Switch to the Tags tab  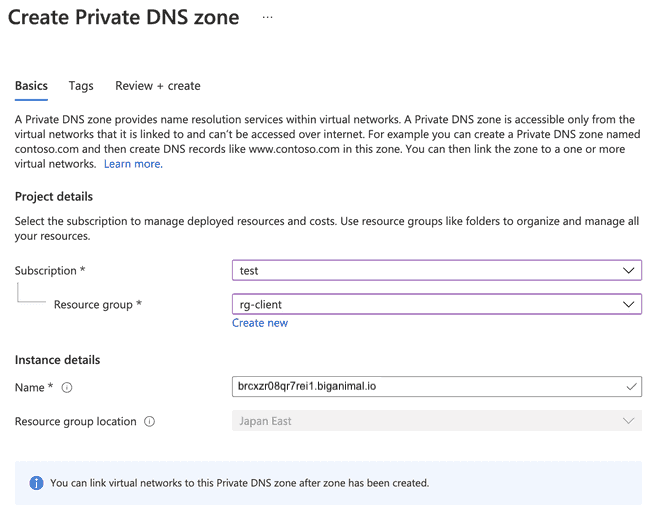(x=81, y=86)
